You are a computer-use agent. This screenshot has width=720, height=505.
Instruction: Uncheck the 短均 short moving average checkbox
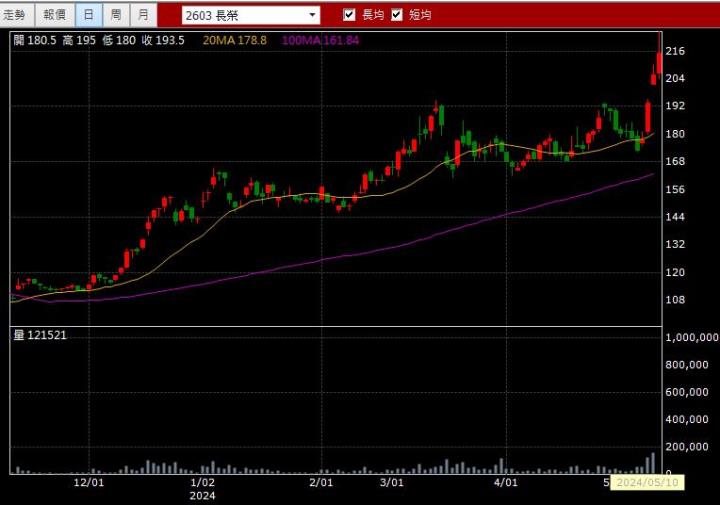click(397, 15)
